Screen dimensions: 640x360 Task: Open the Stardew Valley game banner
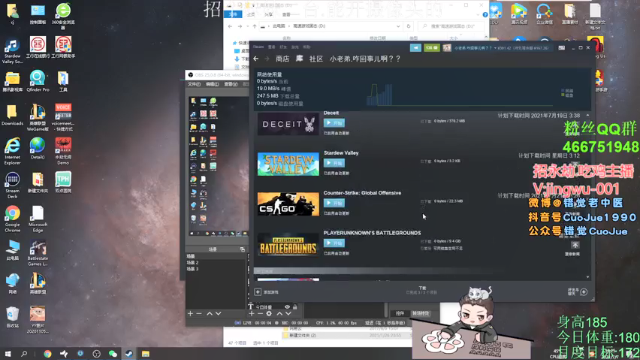pos(288,164)
